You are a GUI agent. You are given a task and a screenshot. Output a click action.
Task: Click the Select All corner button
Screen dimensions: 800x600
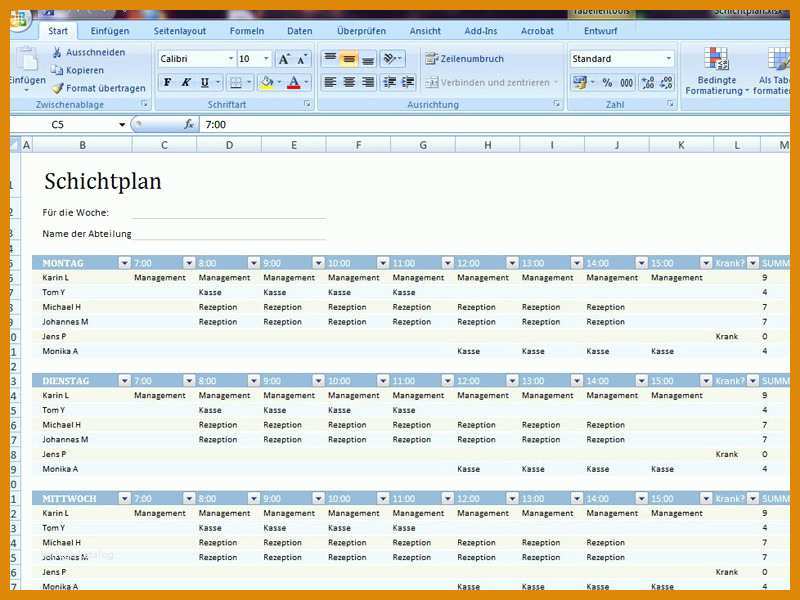(x=15, y=145)
